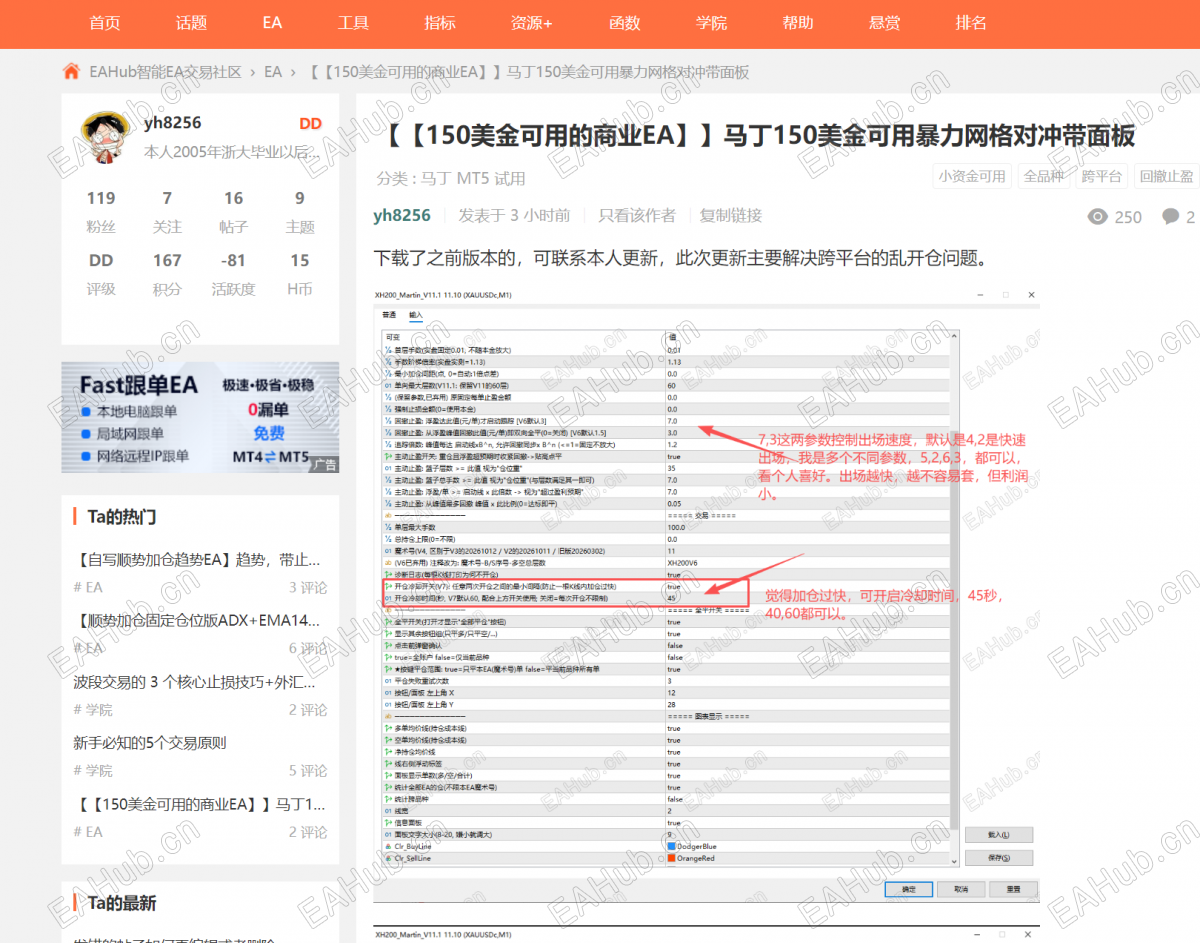
Task: Click 5 评论 under 新手必知 post
Action: tap(308, 771)
